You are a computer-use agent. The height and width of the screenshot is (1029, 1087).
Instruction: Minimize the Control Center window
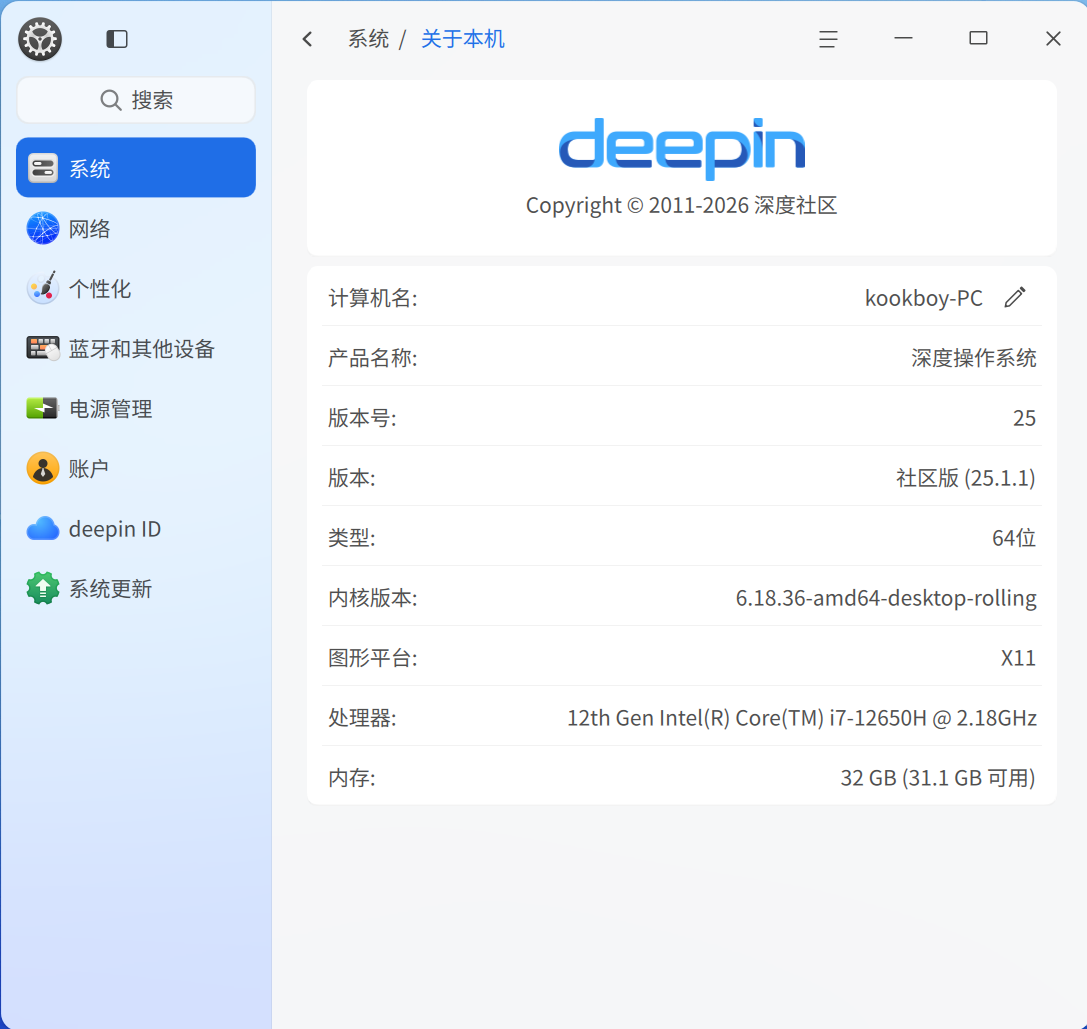coord(903,39)
